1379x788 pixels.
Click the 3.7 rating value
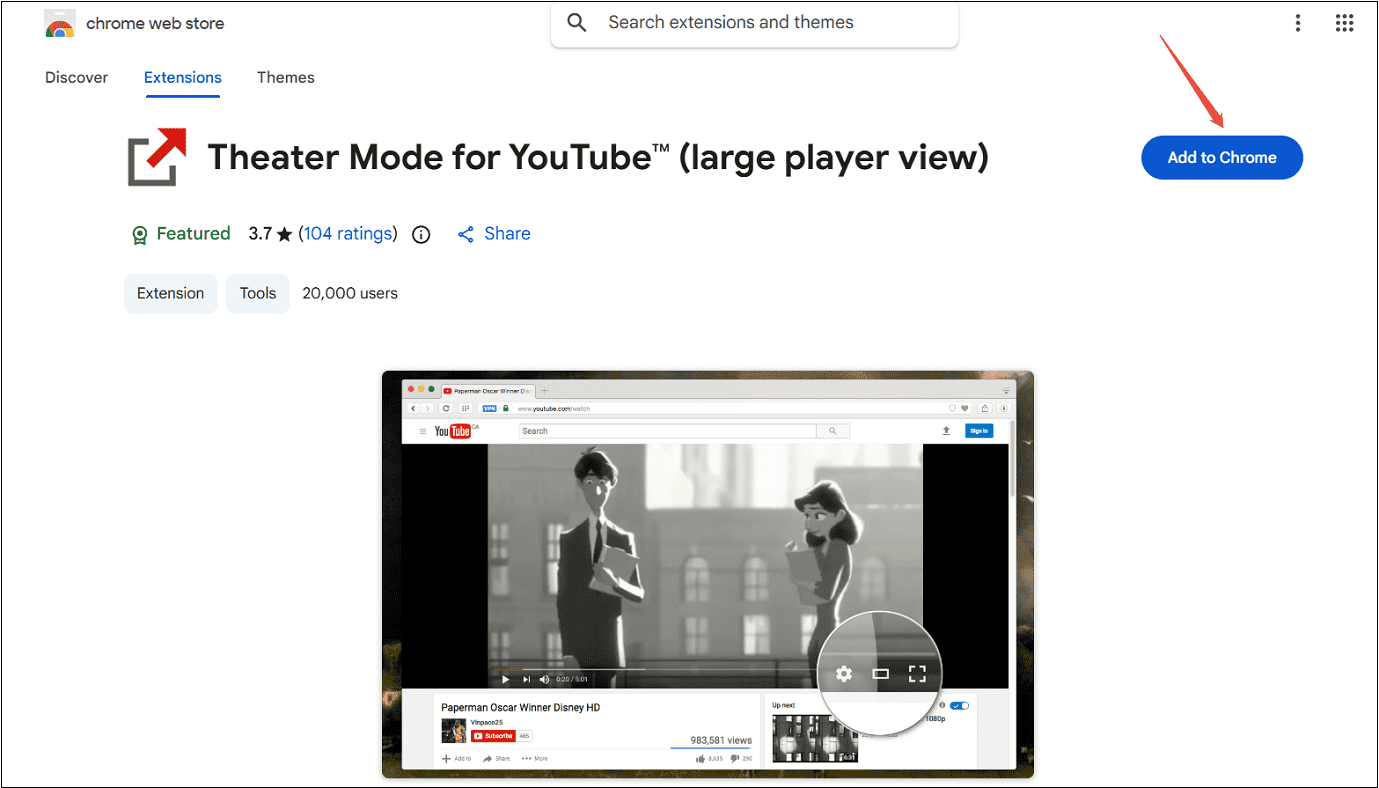260,233
